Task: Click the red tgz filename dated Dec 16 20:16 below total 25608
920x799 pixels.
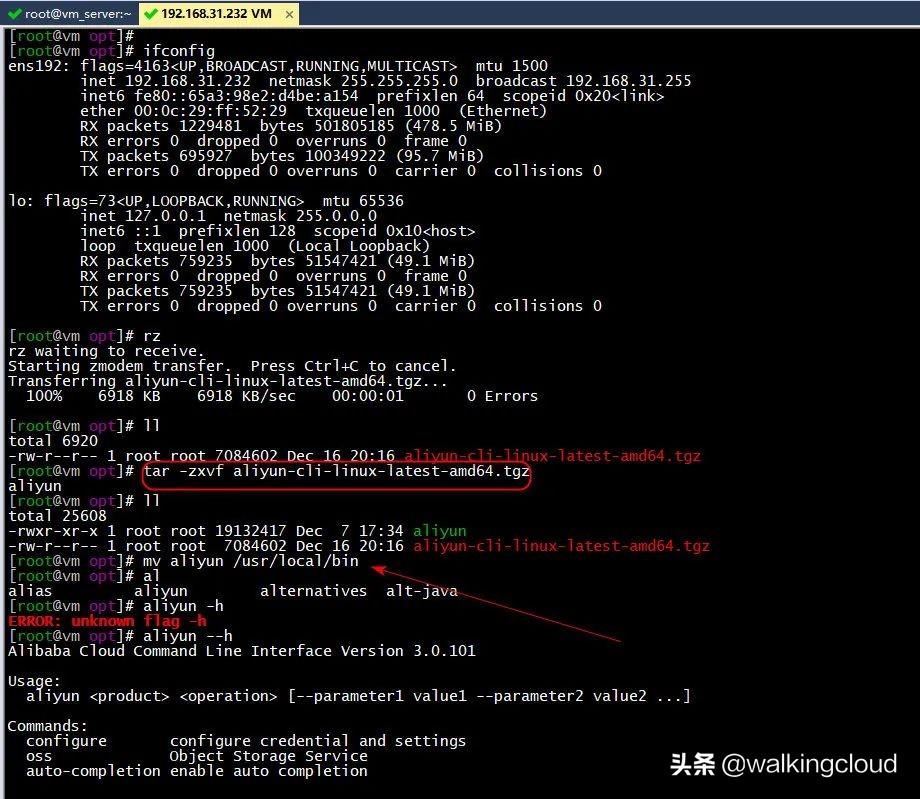Action: pos(562,546)
